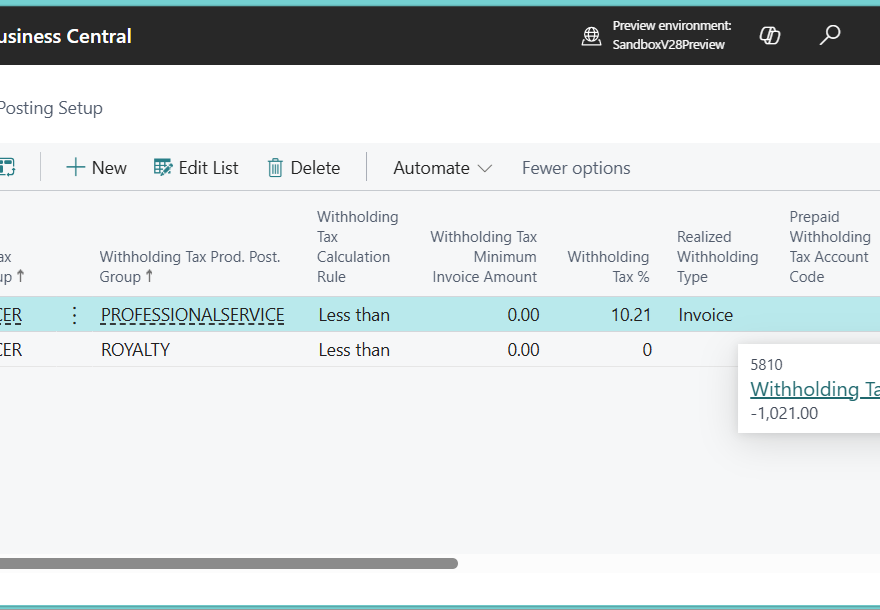Select the ROYALTY row cell
This screenshot has width=880, height=610.
(135, 350)
